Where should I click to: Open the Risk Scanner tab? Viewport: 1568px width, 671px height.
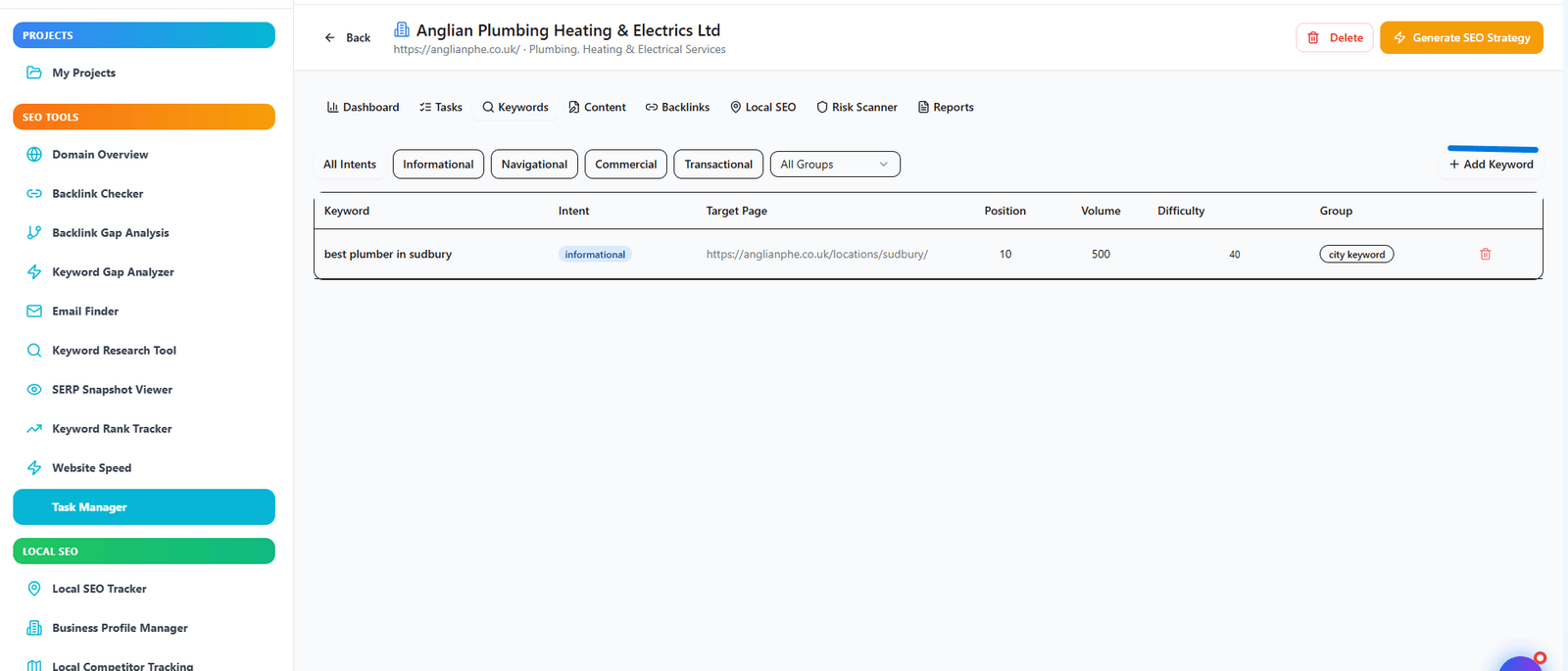click(857, 107)
